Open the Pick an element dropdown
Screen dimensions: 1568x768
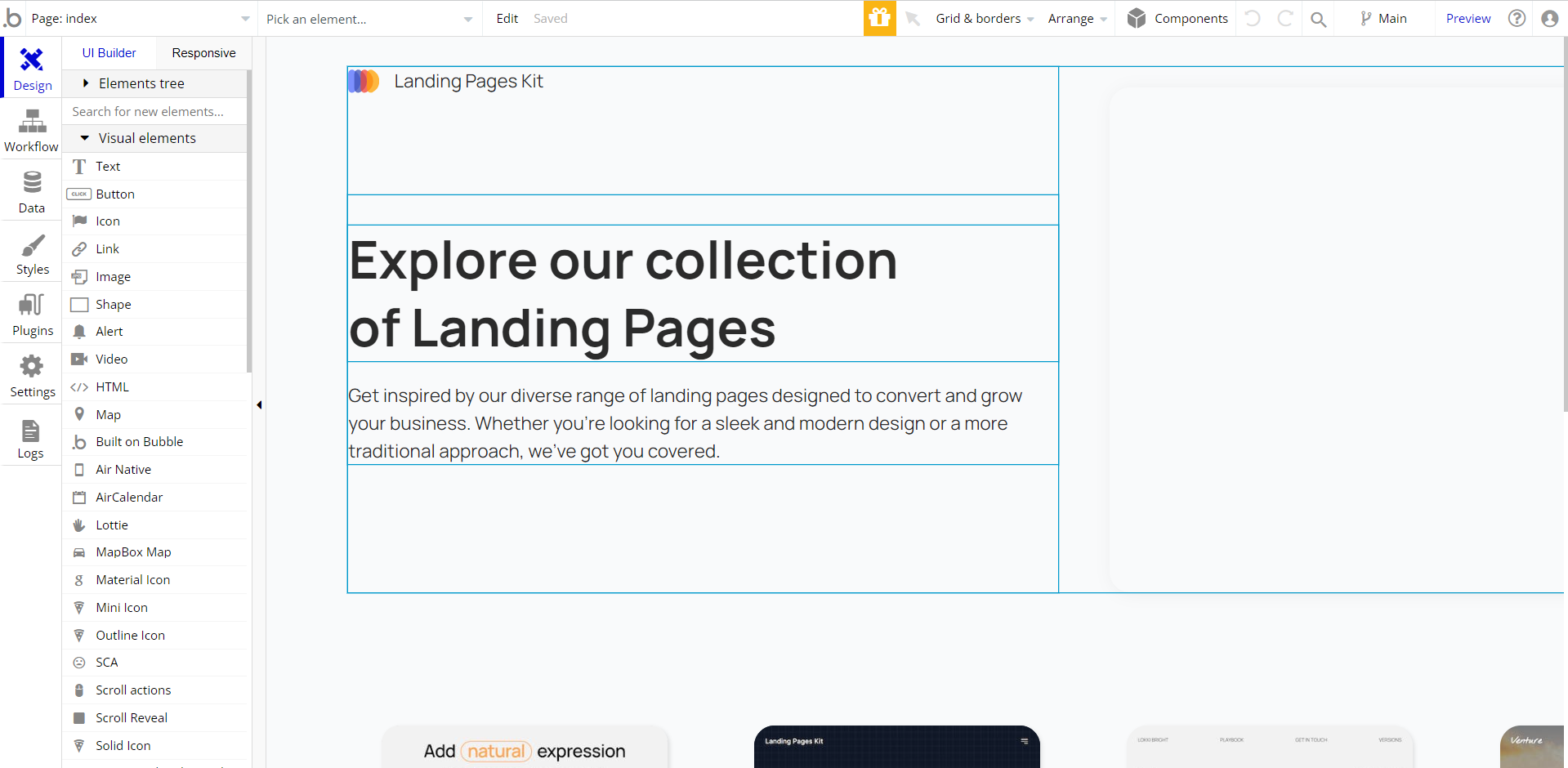pos(369,19)
